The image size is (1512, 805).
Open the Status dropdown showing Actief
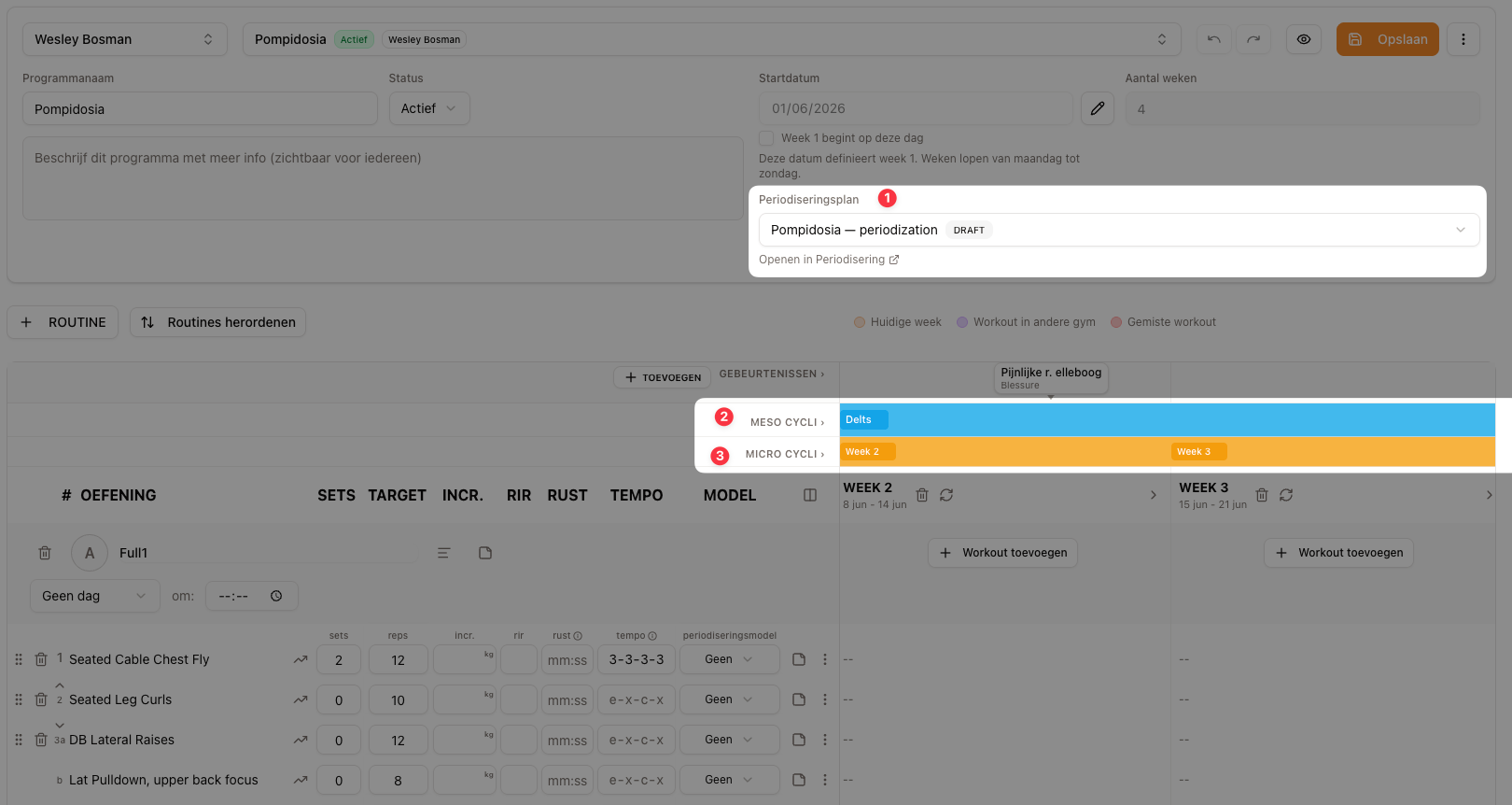(x=429, y=108)
